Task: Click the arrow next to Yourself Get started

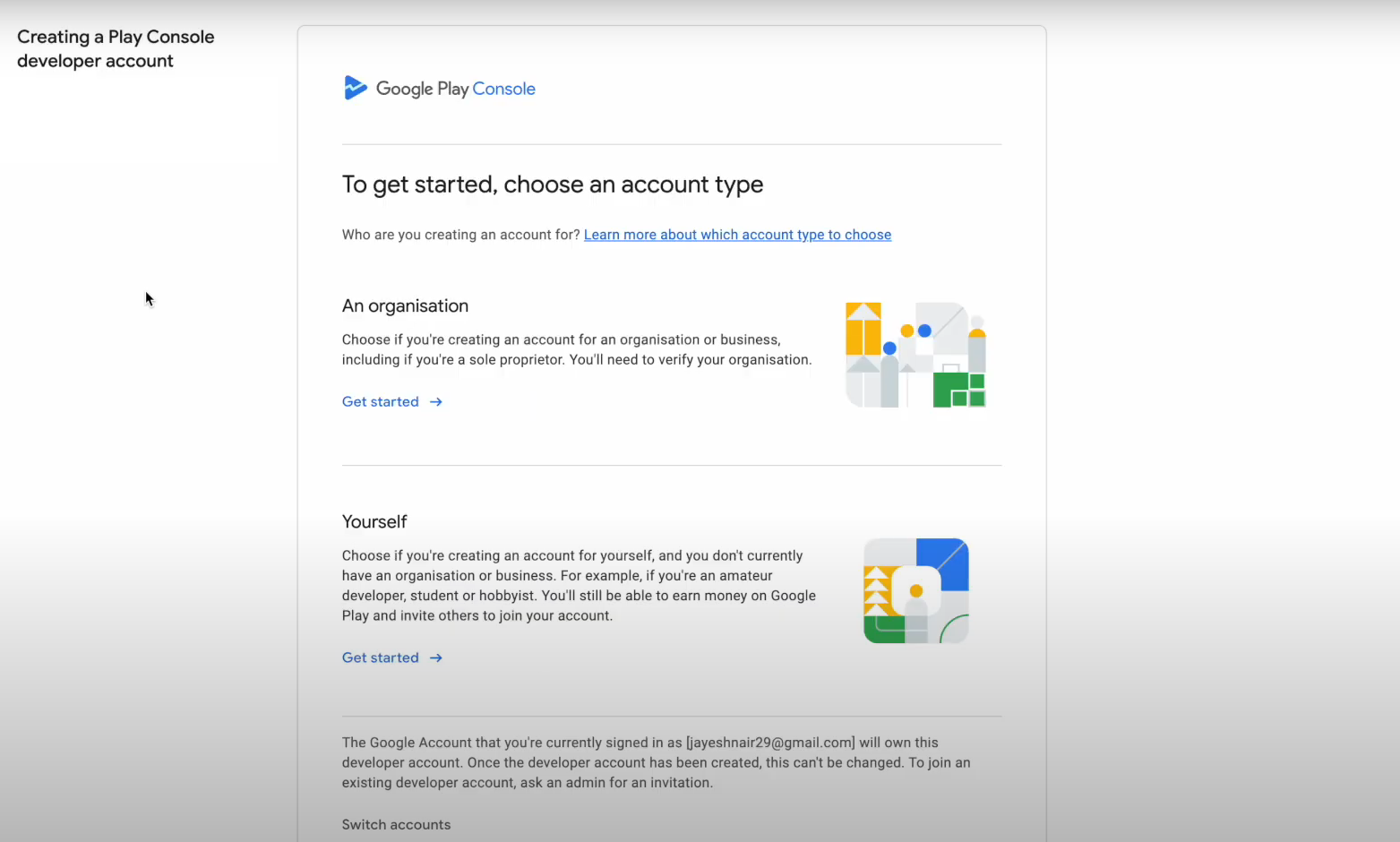Action: (436, 658)
